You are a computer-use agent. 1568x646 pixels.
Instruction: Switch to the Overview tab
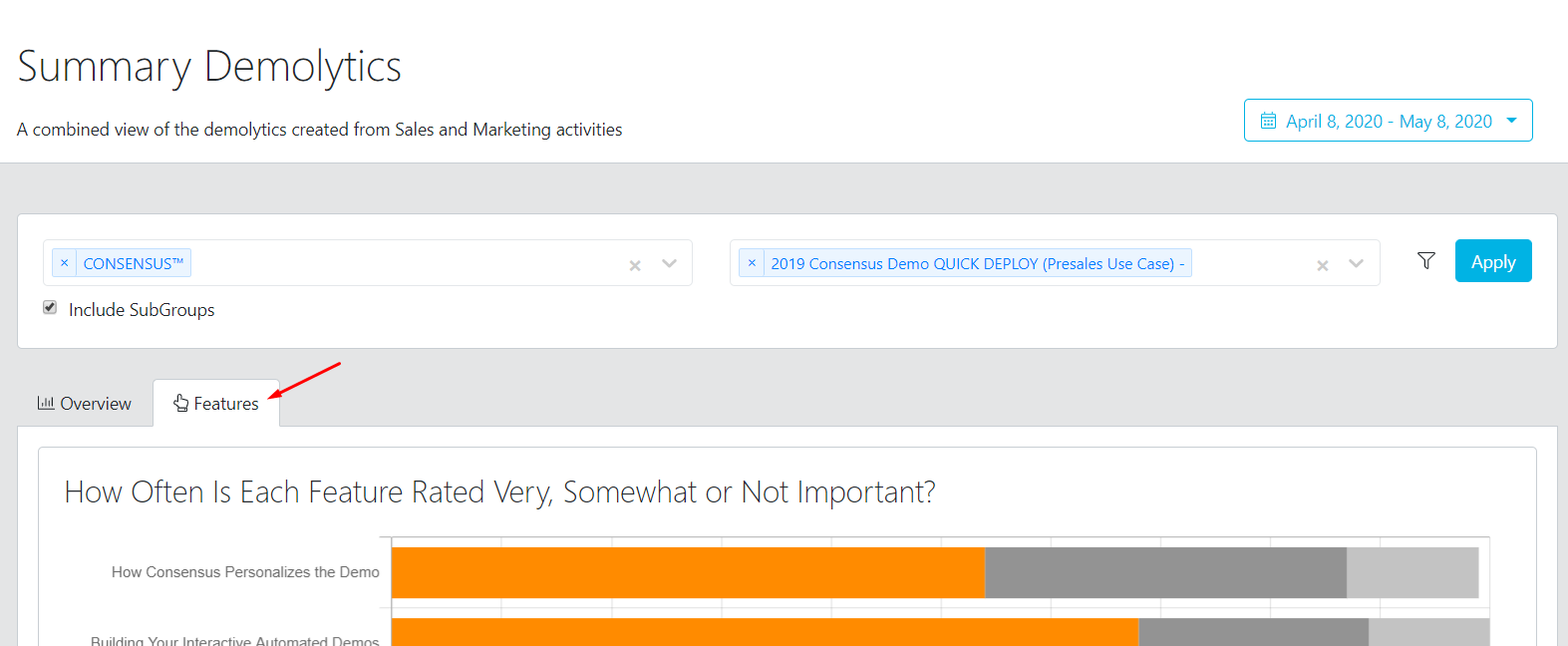(x=85, y=403)
